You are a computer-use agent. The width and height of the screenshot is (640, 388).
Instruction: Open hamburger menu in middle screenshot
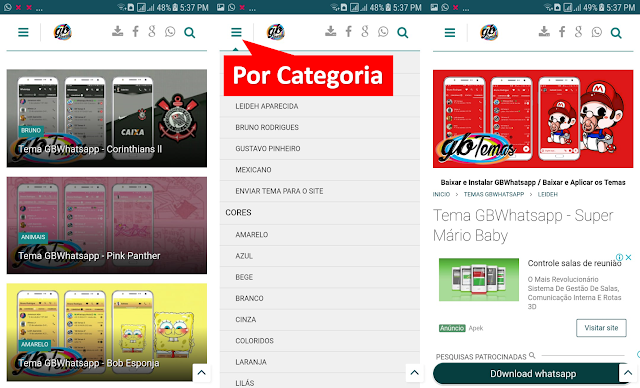point(236,32)
